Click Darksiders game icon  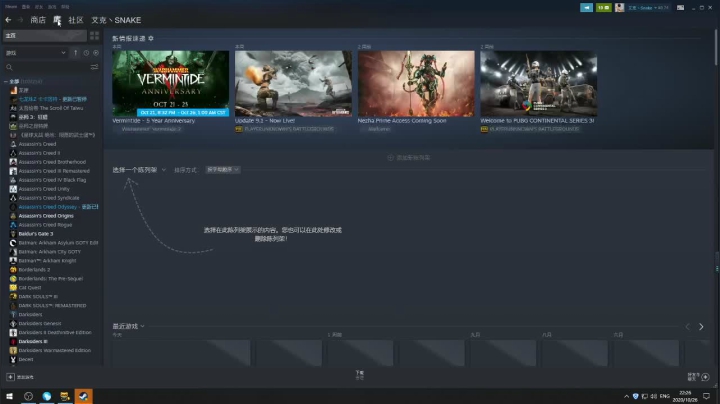(x=13, y=314)
